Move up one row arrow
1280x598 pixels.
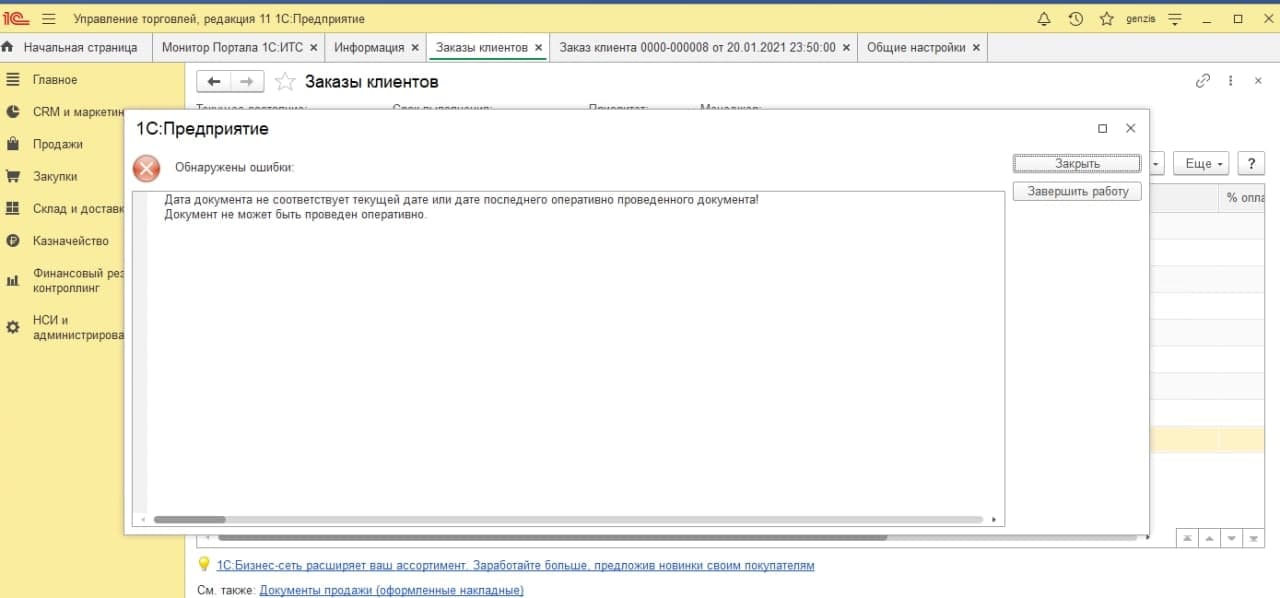pos(1210,538)
